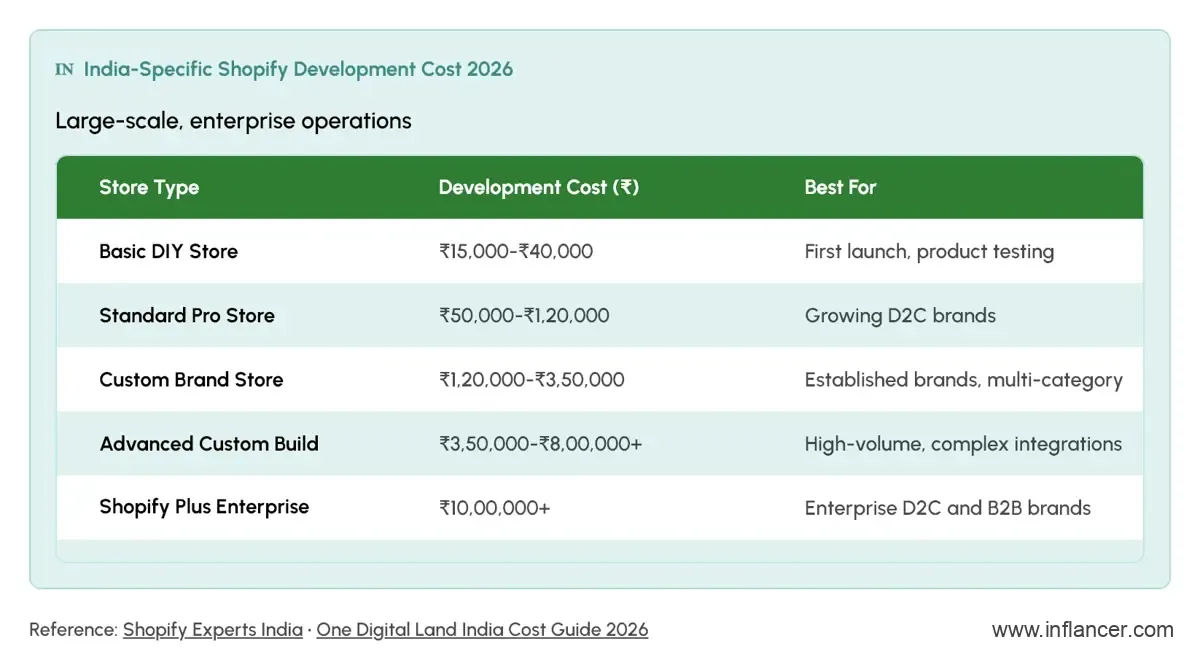Click the ₹1,20,000-₹3,50,000 cost value
The height and width of the screenshot is (665, 1200).
pyautogui.click(x=532, y=379)
